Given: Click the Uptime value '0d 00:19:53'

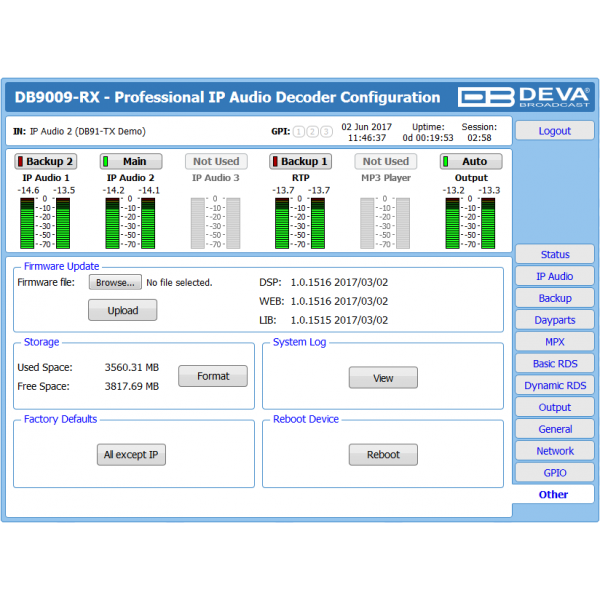Looking at the screenshot, I should 427,138.
